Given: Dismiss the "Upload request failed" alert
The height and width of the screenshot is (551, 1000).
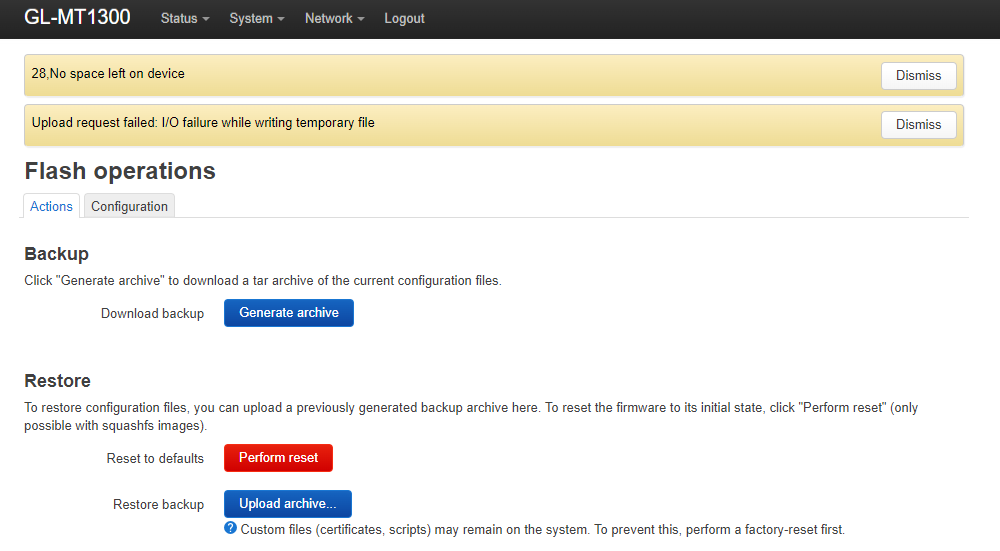Looking at the screenshot, I should (x=918, y=125).
